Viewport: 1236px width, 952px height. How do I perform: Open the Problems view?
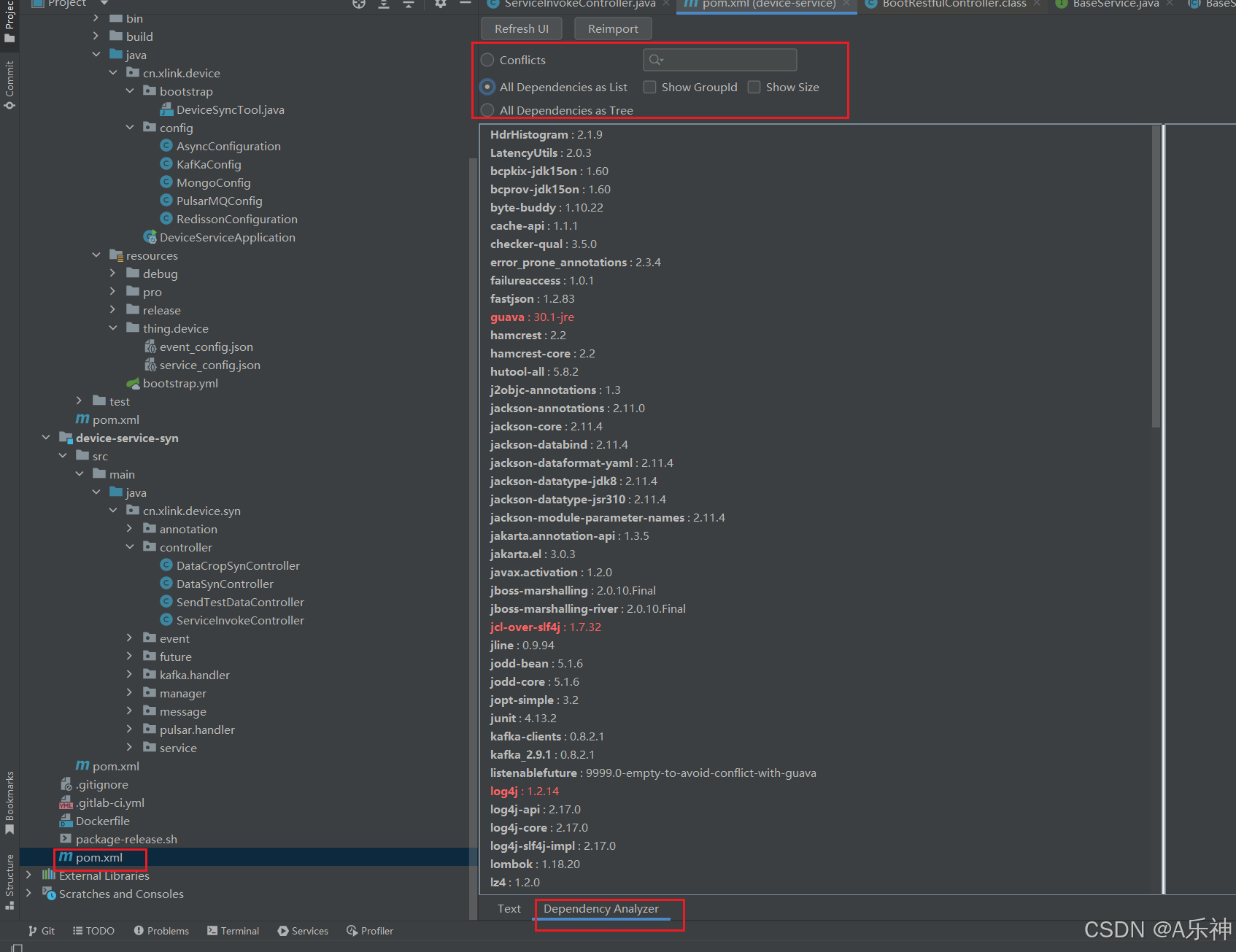coord(161,930)
